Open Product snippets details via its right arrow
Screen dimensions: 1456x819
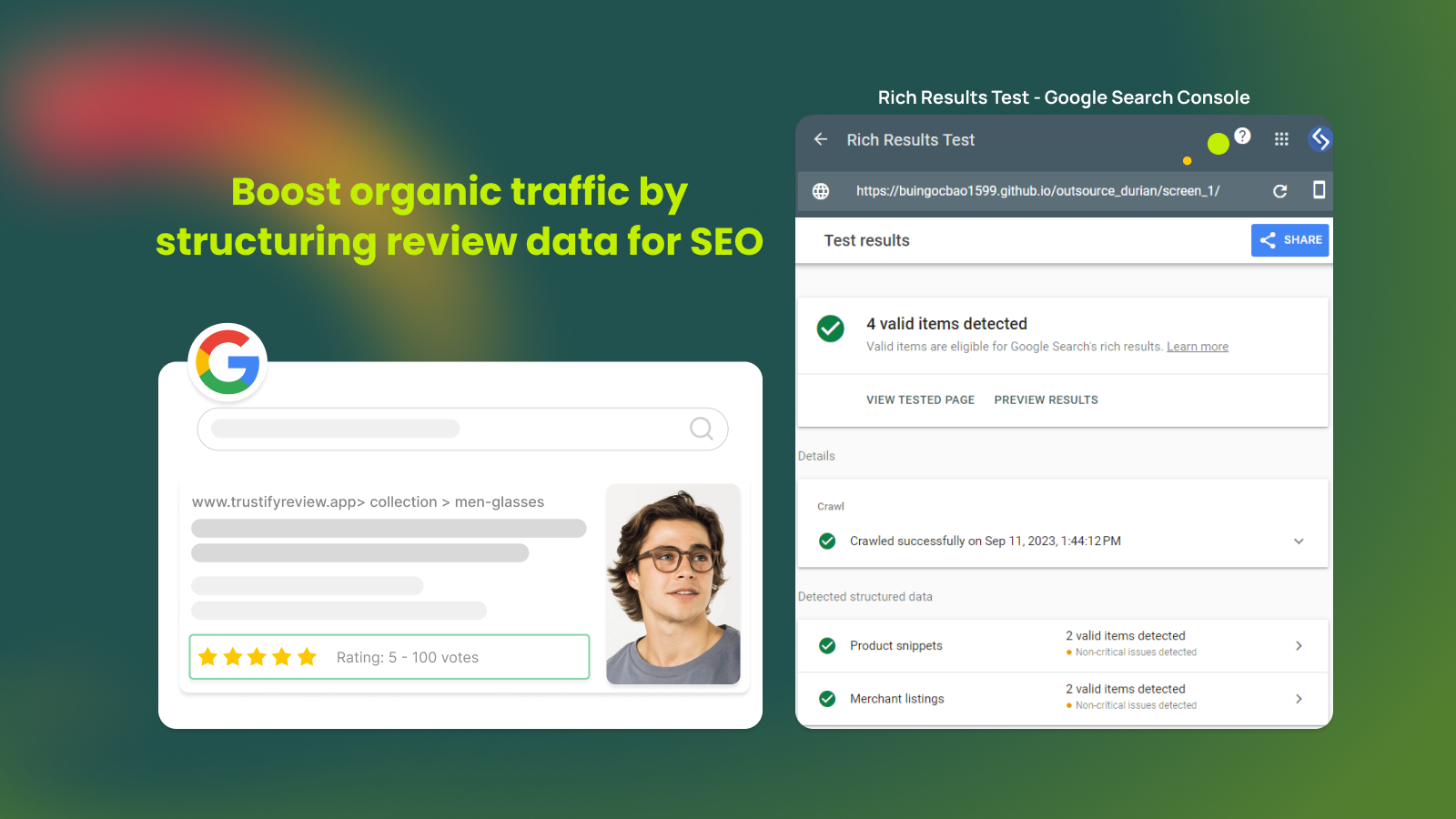coord(1299,645)
